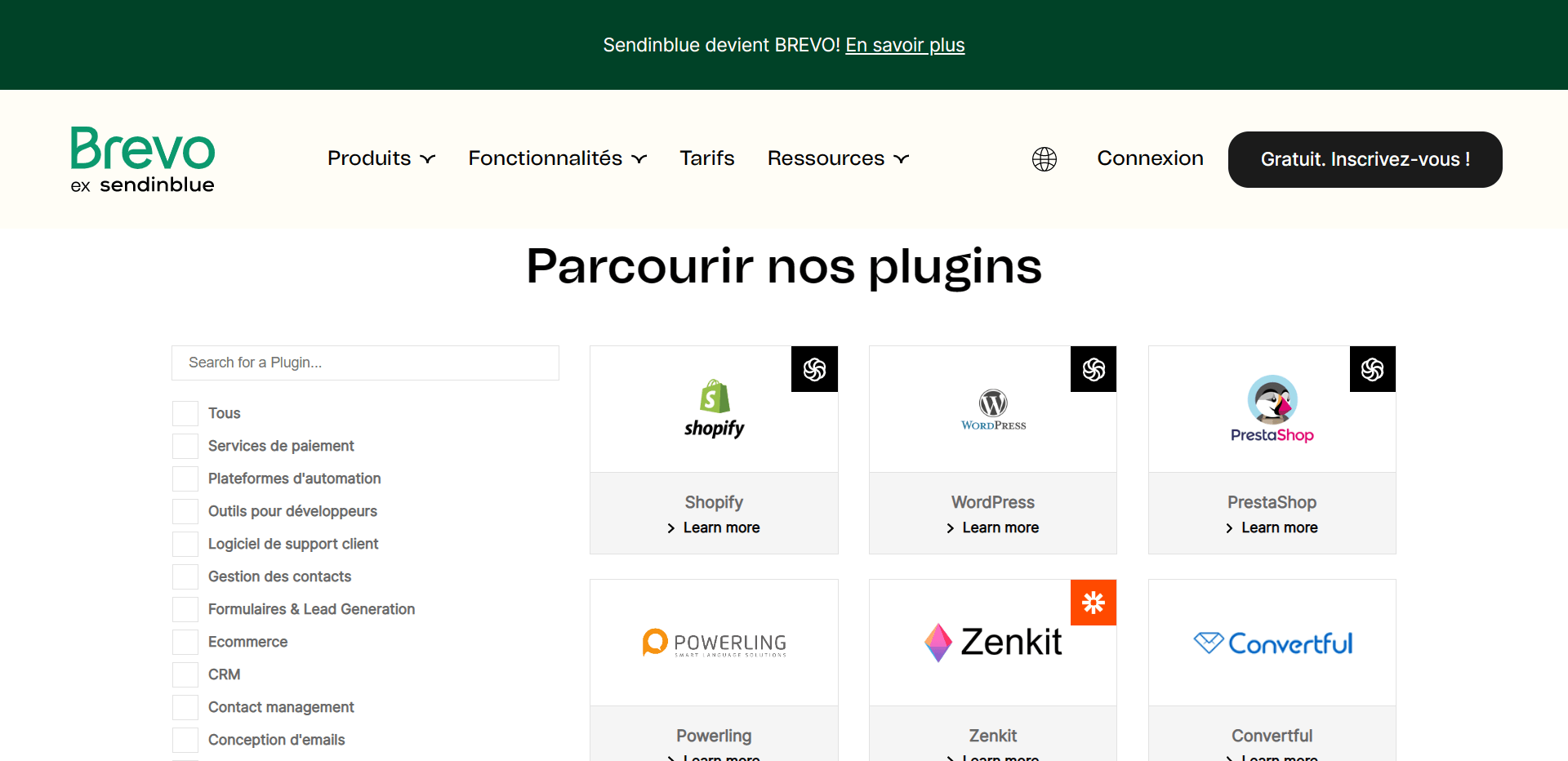Check the Tous filter checkbox

pyautogui.click(x=185, y=413)
